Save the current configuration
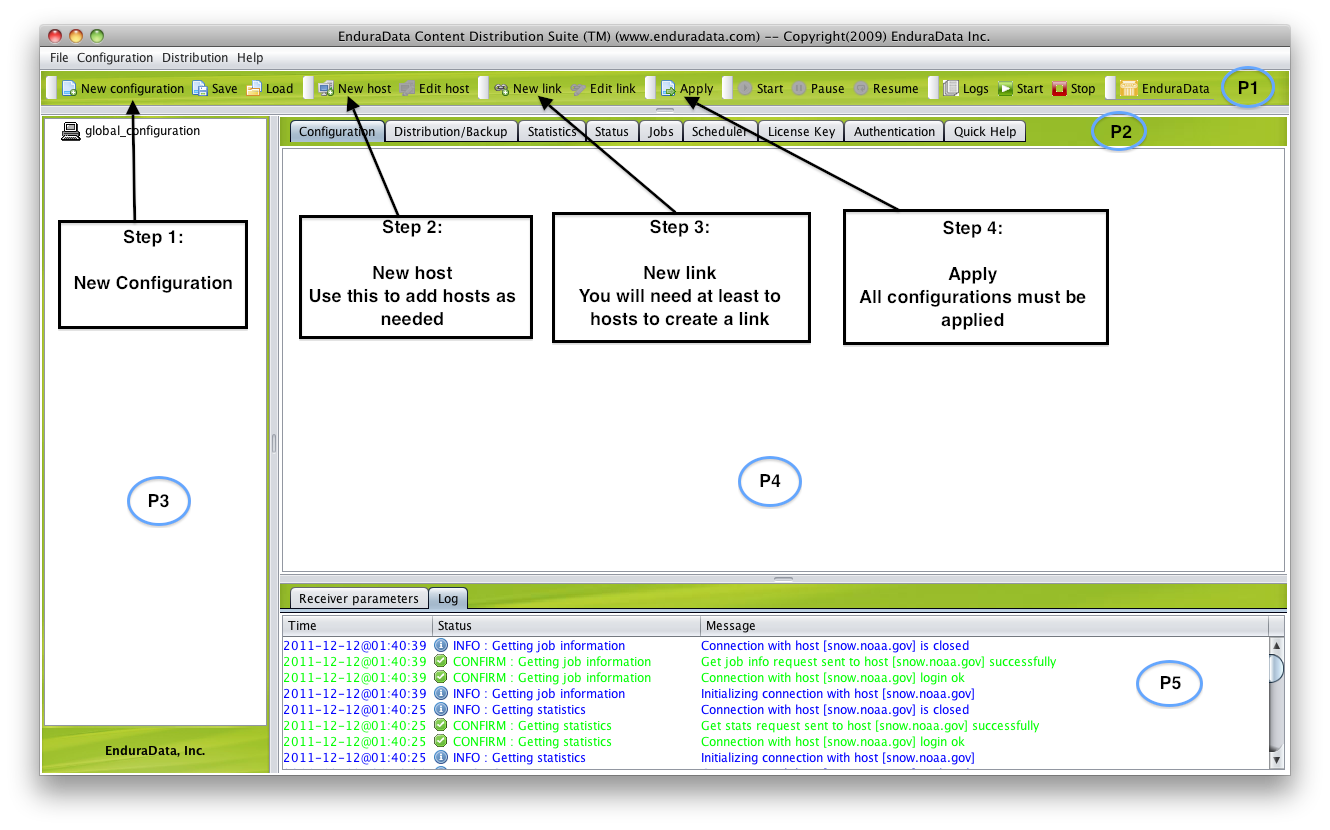Image resolution: width=1330 pixels, height=830 pixels. (215, 88)
